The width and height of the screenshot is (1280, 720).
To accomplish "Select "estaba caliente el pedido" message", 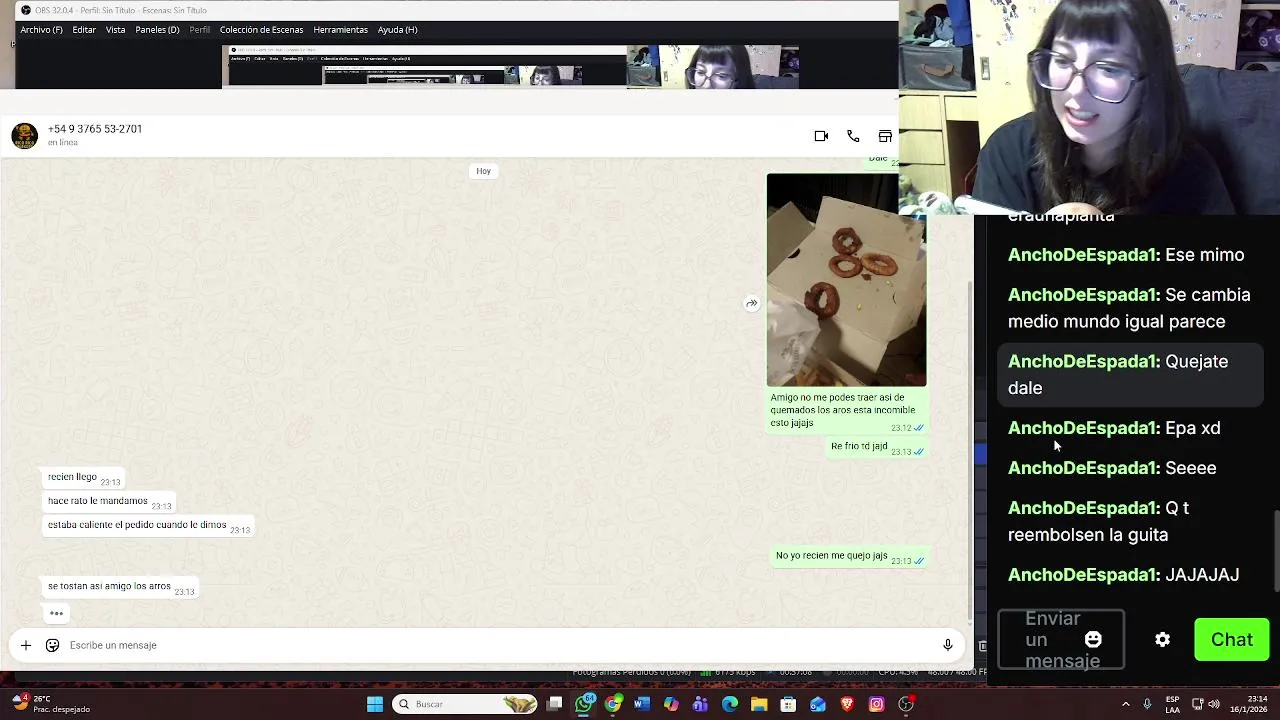I will 148,526.
